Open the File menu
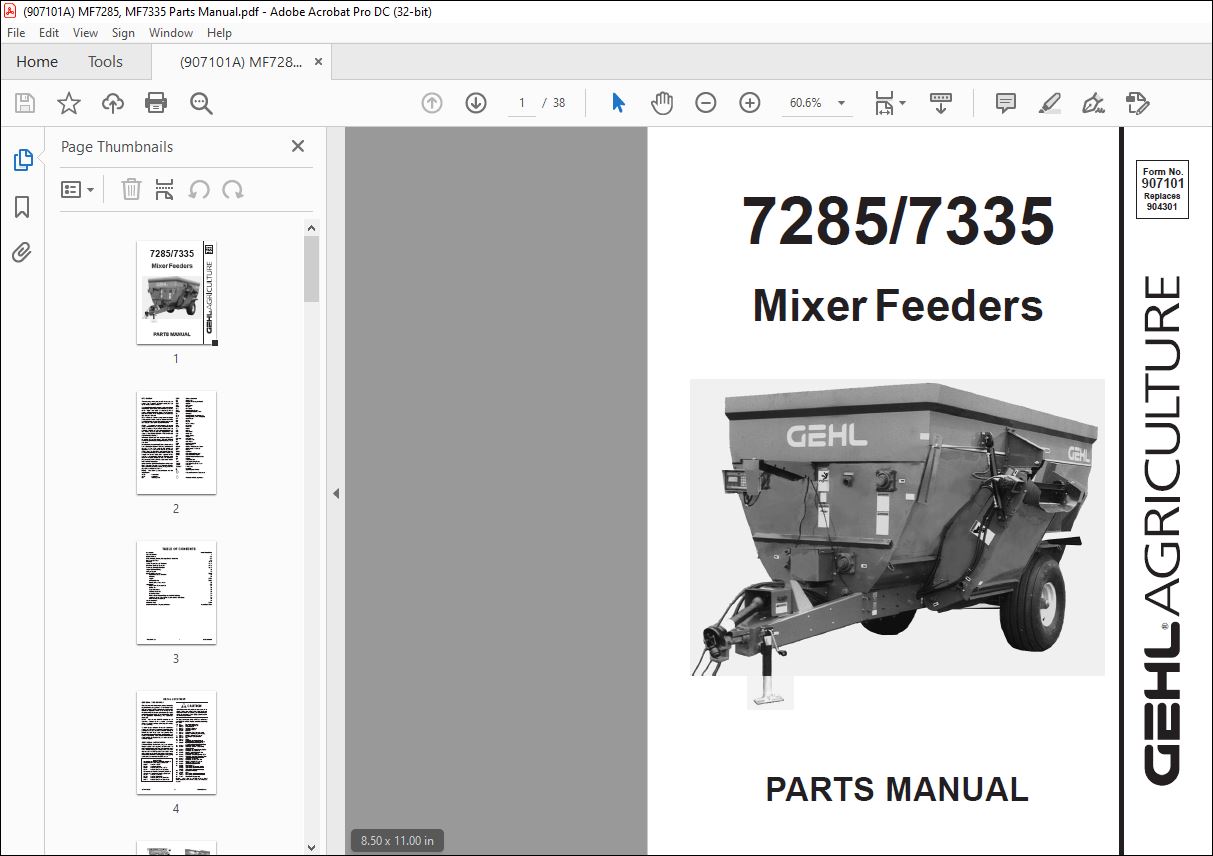 [16, 33]
